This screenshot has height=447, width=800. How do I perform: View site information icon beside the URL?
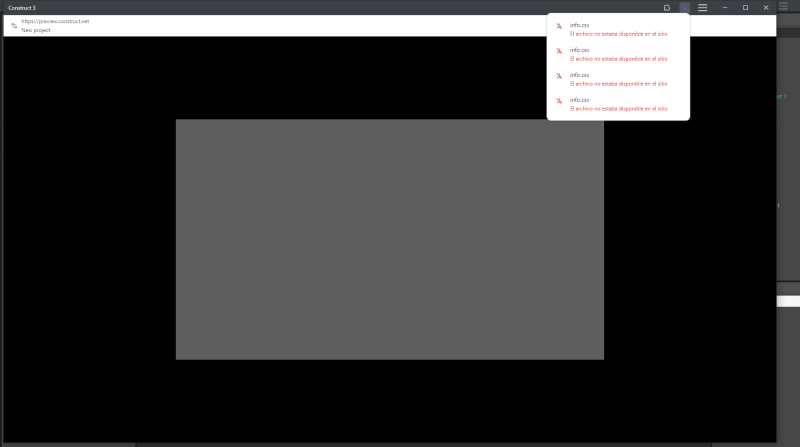click(14, 26)
